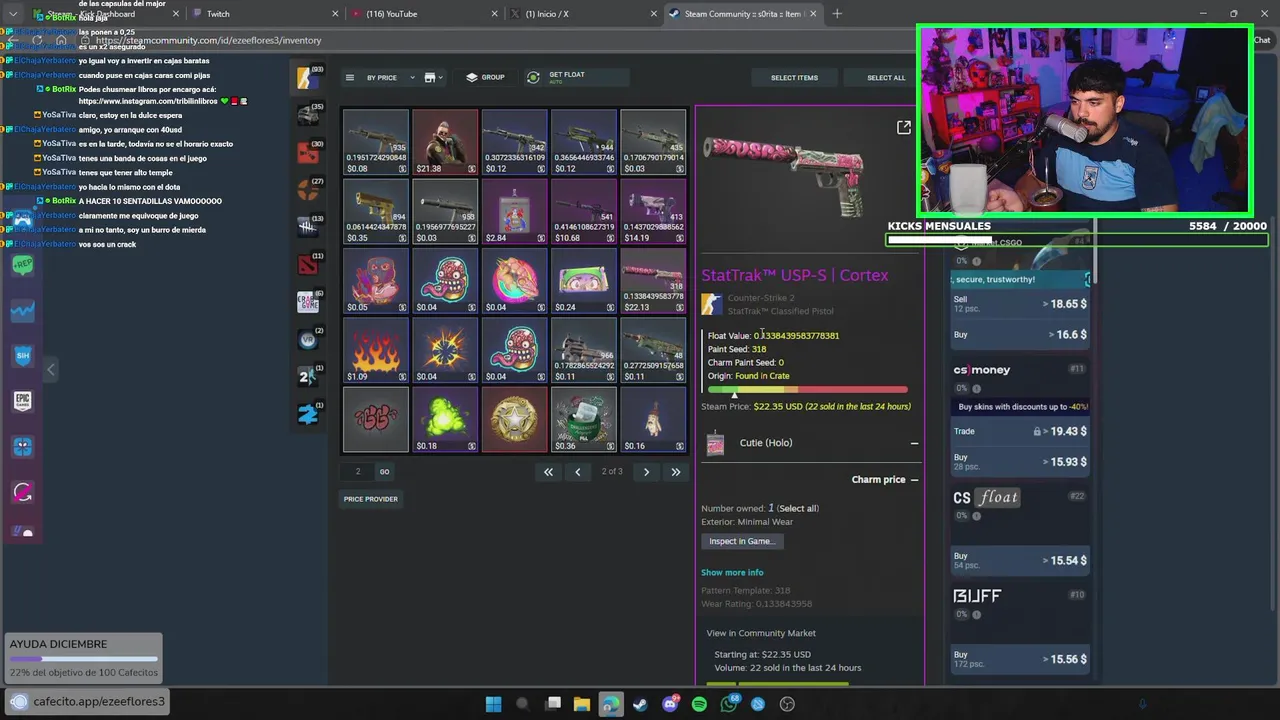Open the SteamVR inventory icon
Image resolution: width=1280 pixels, height=720 pixels.
(x=308, y=339)
